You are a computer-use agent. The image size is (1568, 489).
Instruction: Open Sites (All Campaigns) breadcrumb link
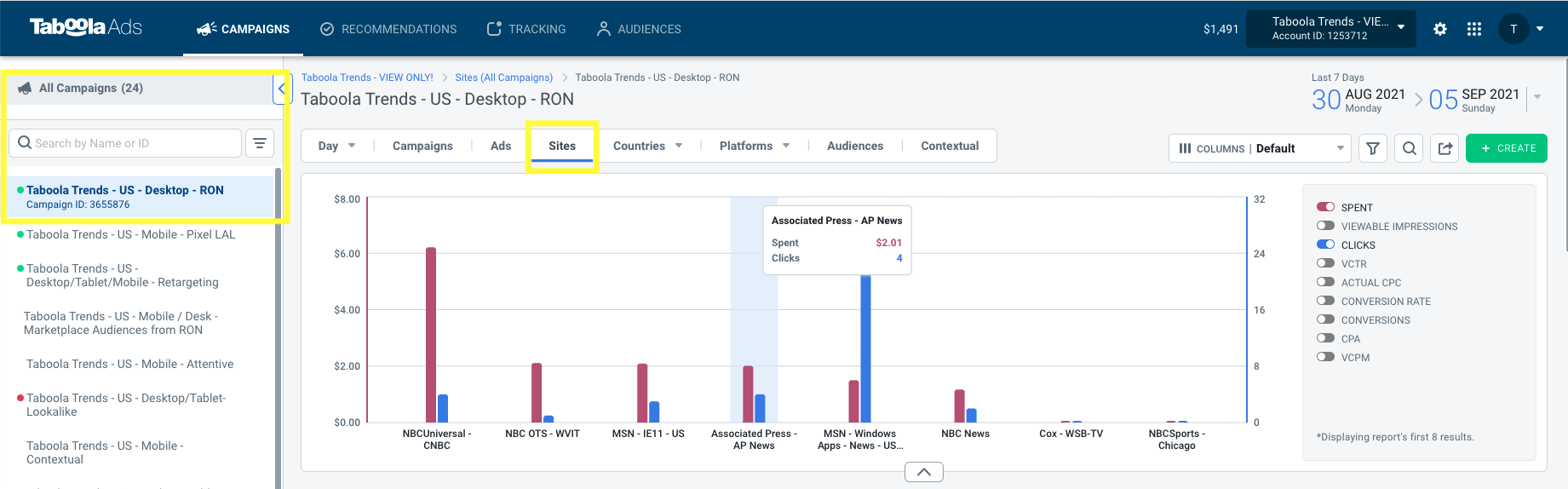504,78
